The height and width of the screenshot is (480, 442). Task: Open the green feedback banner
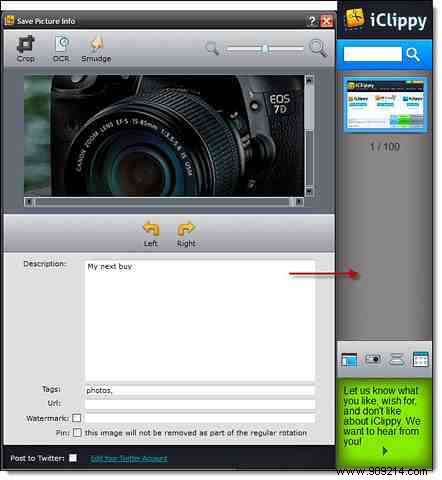tap(384, 423)
